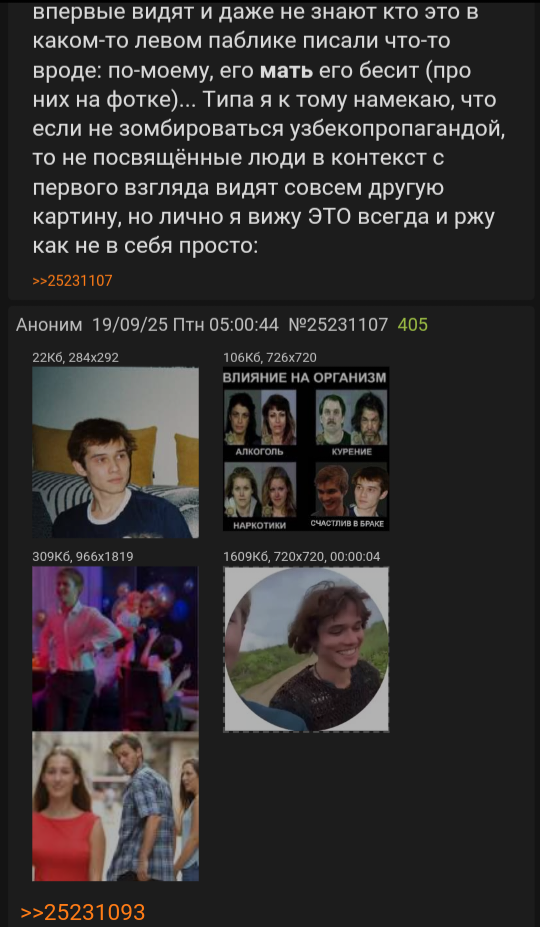Click the НАРКОТИКИ panel in the meme
Viewport: 540px width, 927px height.
point(260,495)
